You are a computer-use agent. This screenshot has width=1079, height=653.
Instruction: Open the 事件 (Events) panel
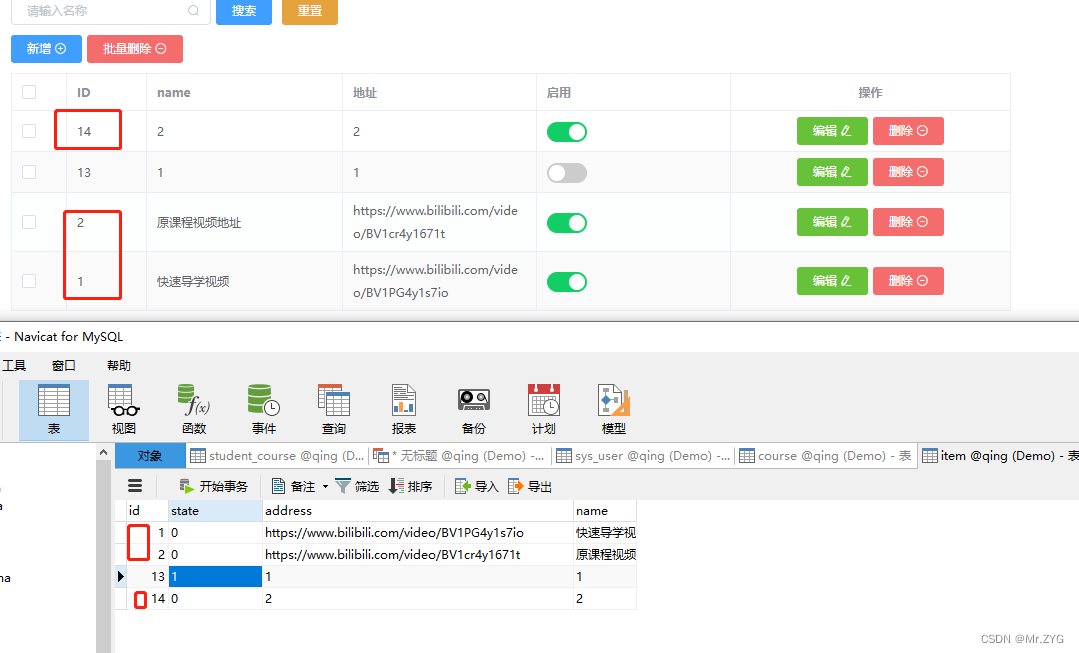[x=263, y=405]
